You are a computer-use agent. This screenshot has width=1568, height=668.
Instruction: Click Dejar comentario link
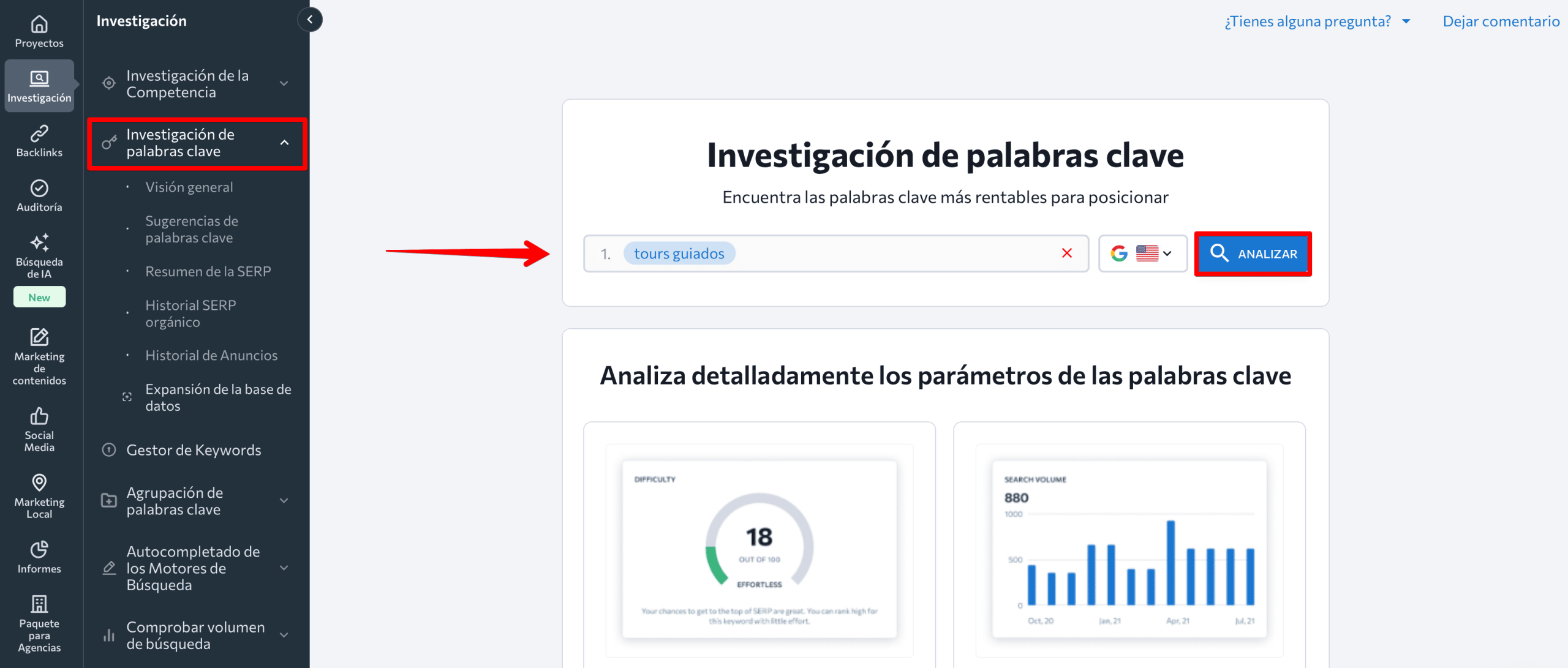1501,21
